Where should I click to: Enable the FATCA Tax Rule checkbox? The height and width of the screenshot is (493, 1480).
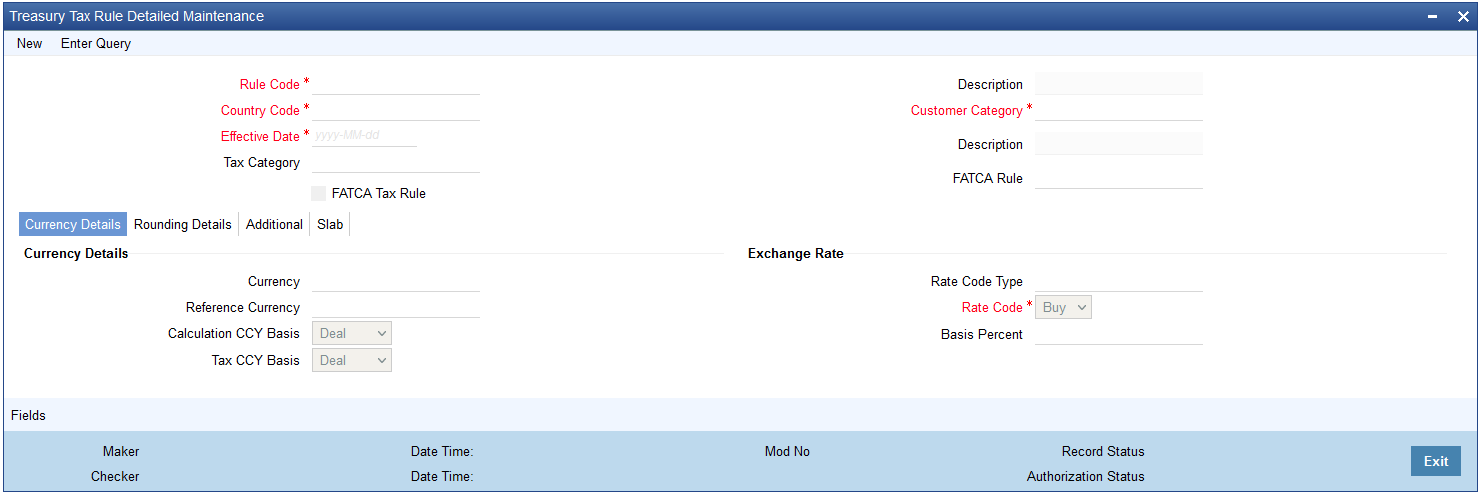319,193
